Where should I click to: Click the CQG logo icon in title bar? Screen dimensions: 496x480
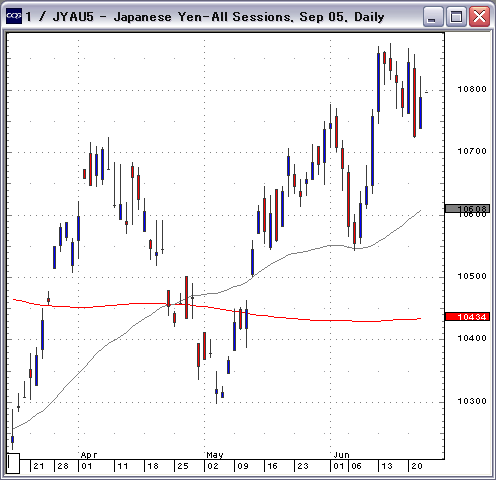click(x=14, y=16)
